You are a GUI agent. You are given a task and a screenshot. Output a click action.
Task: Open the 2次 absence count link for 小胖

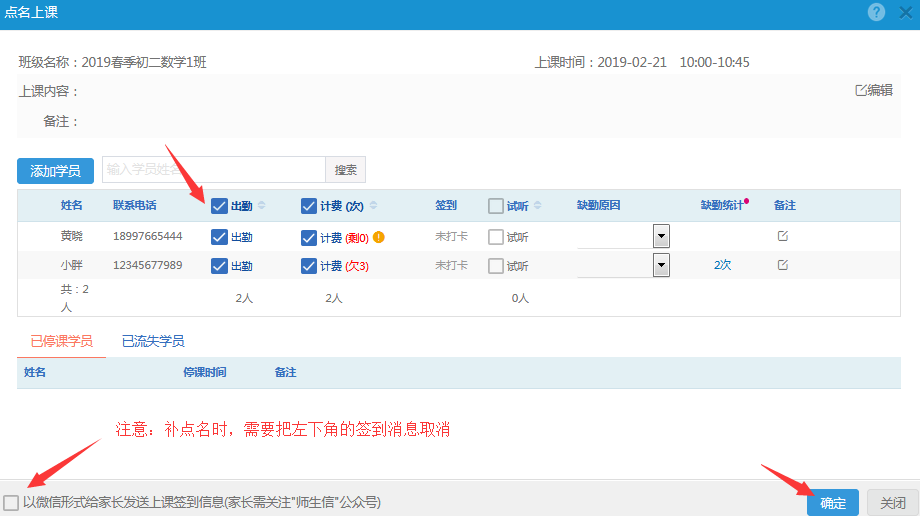coord(722,265)
